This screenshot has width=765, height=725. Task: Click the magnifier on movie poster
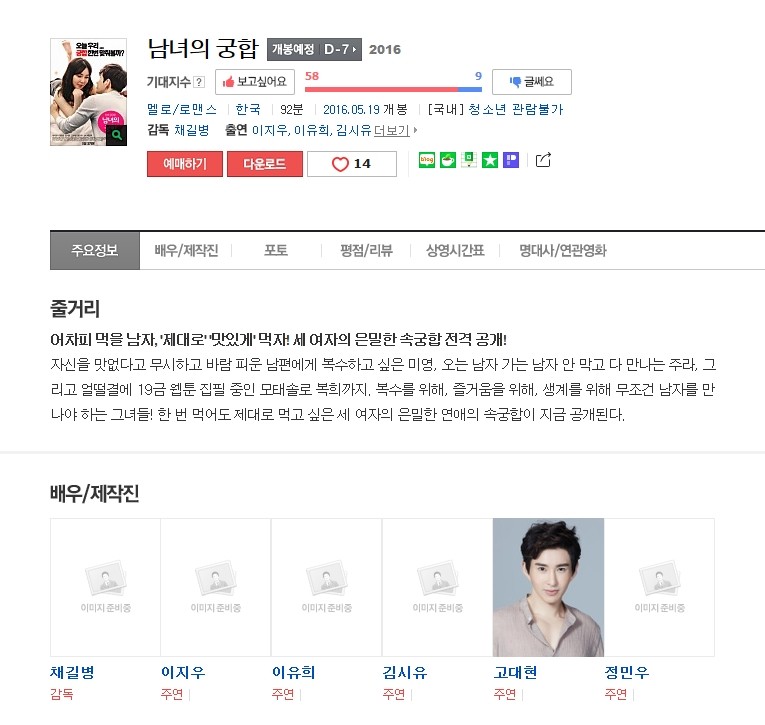click(x=117, y=135)
